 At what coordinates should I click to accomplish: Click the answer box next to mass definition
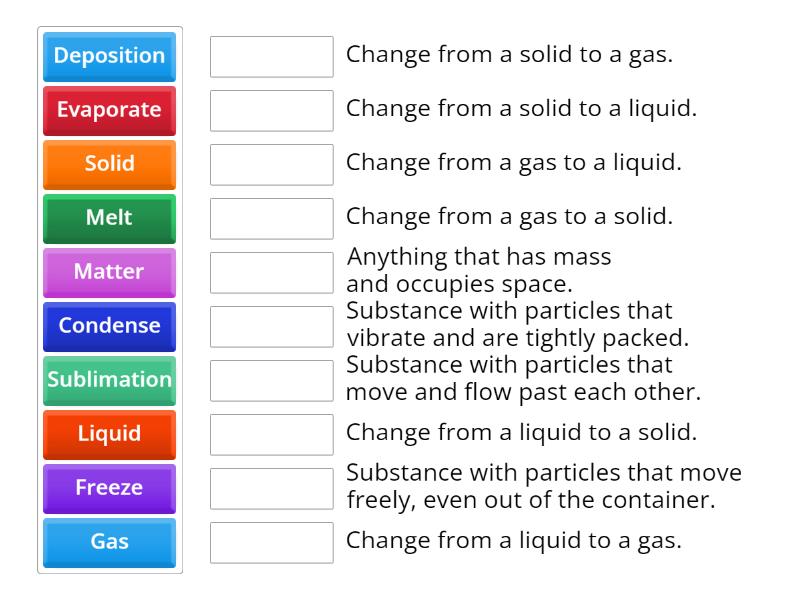coord(272,271)
